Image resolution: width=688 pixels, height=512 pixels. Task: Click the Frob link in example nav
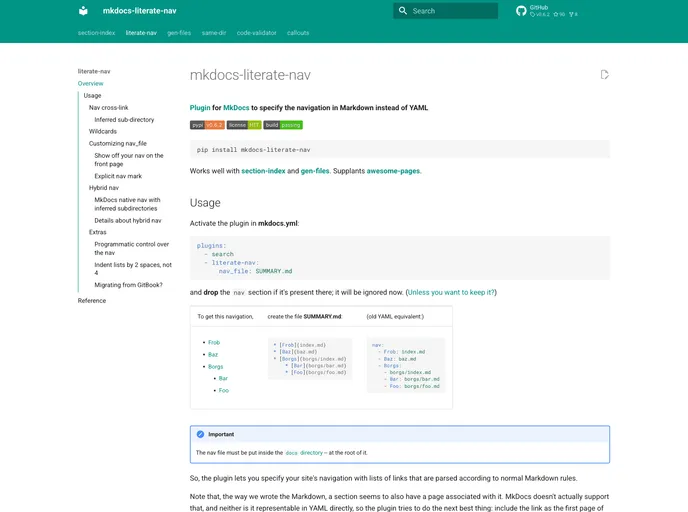coord(214,342)
